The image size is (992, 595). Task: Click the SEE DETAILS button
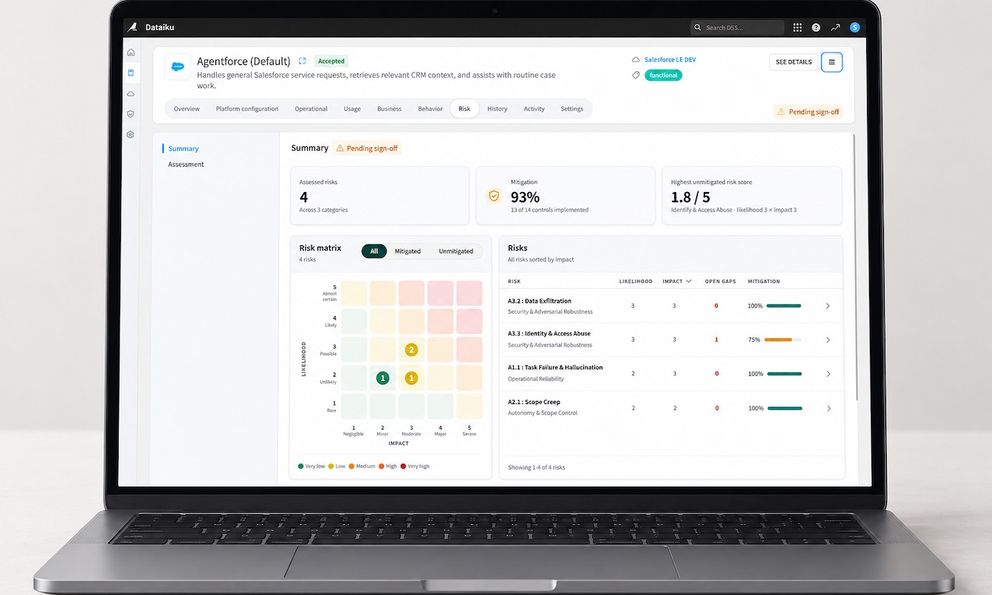(793, 62)
